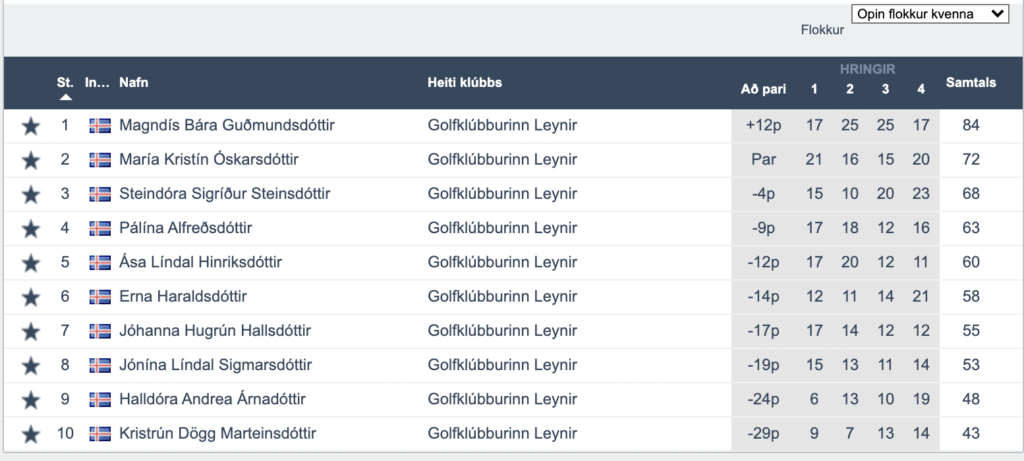The image size is (1024, 461).
Task: Favorite Ása Líndal Hinriksdóttir using star
Action: [x=31, y=263]
